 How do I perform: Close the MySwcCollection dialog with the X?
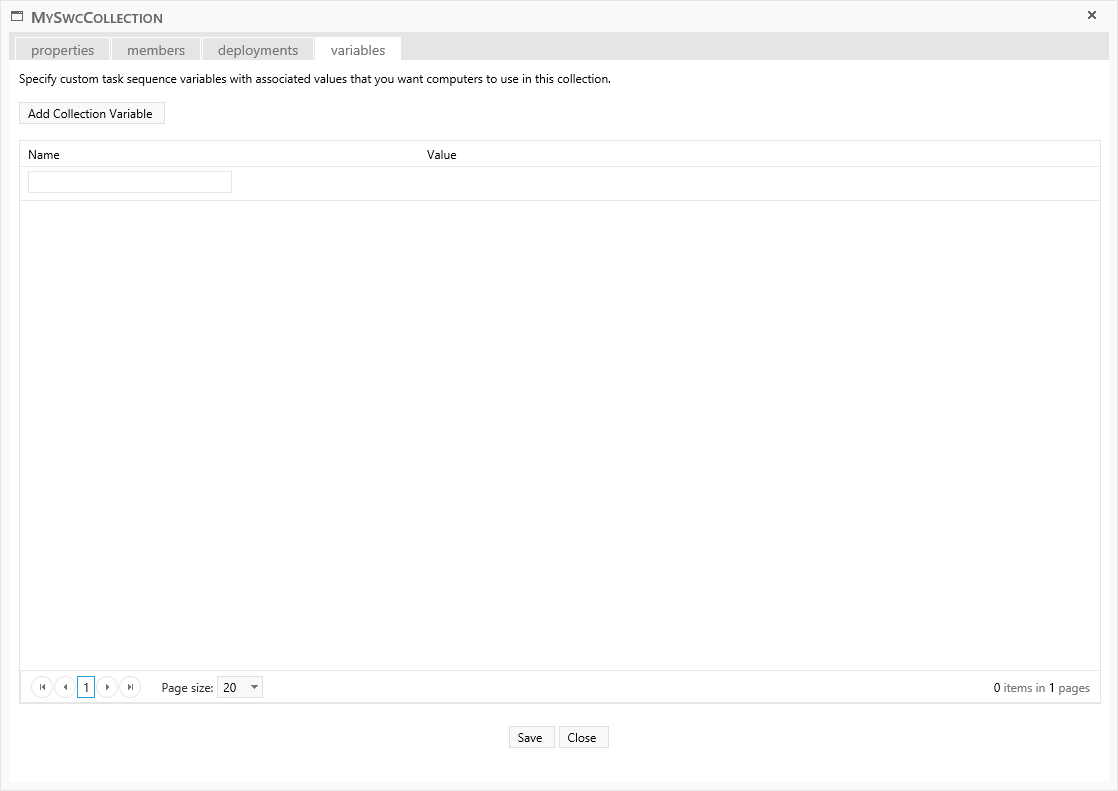[1091, 15]
